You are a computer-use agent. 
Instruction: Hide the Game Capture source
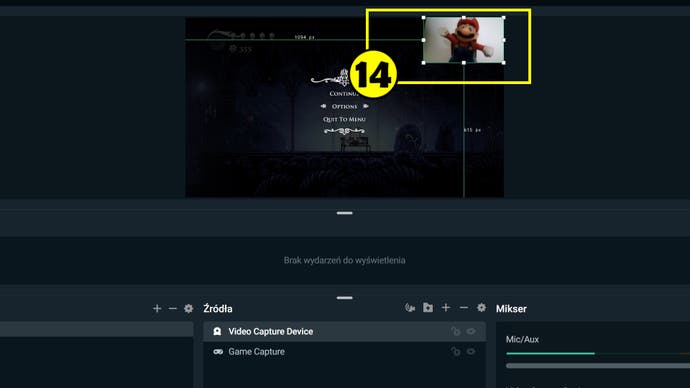(471, 351)
